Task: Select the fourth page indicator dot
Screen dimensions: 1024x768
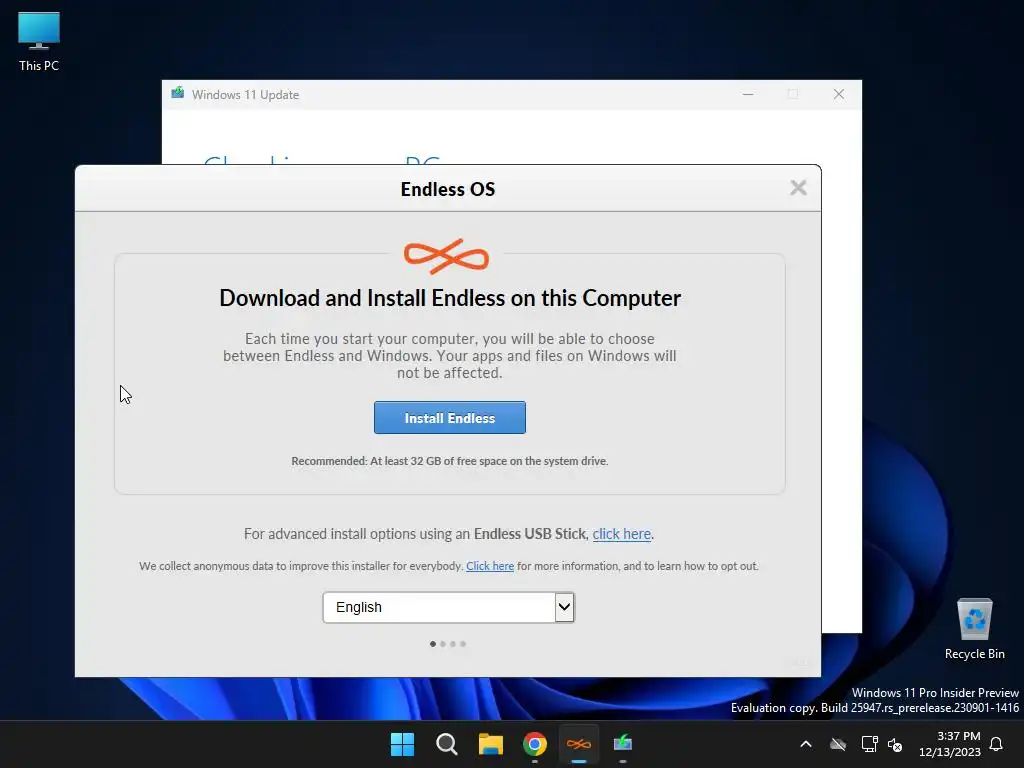Action: [463, 644]
